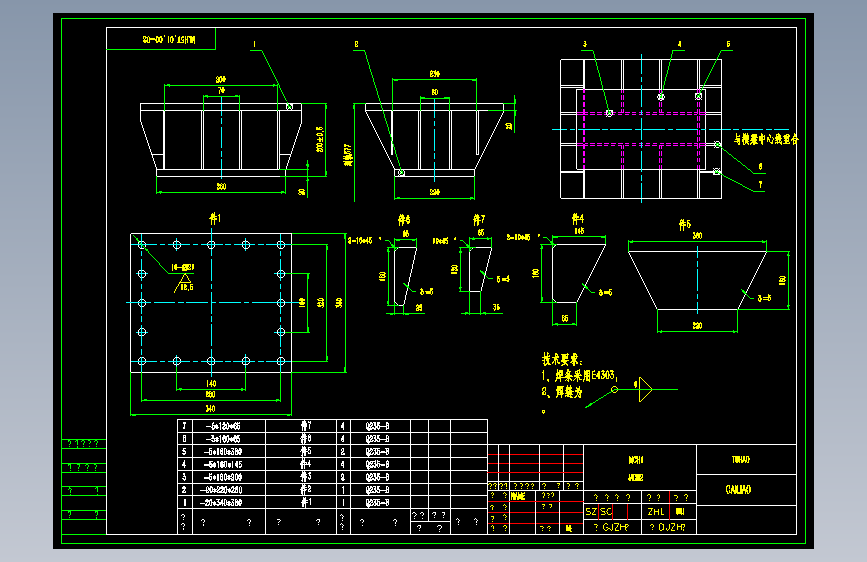Select the 340 dimension at the bottom of plate view
This screenshot has height=562, width=867.
(210, 409)
